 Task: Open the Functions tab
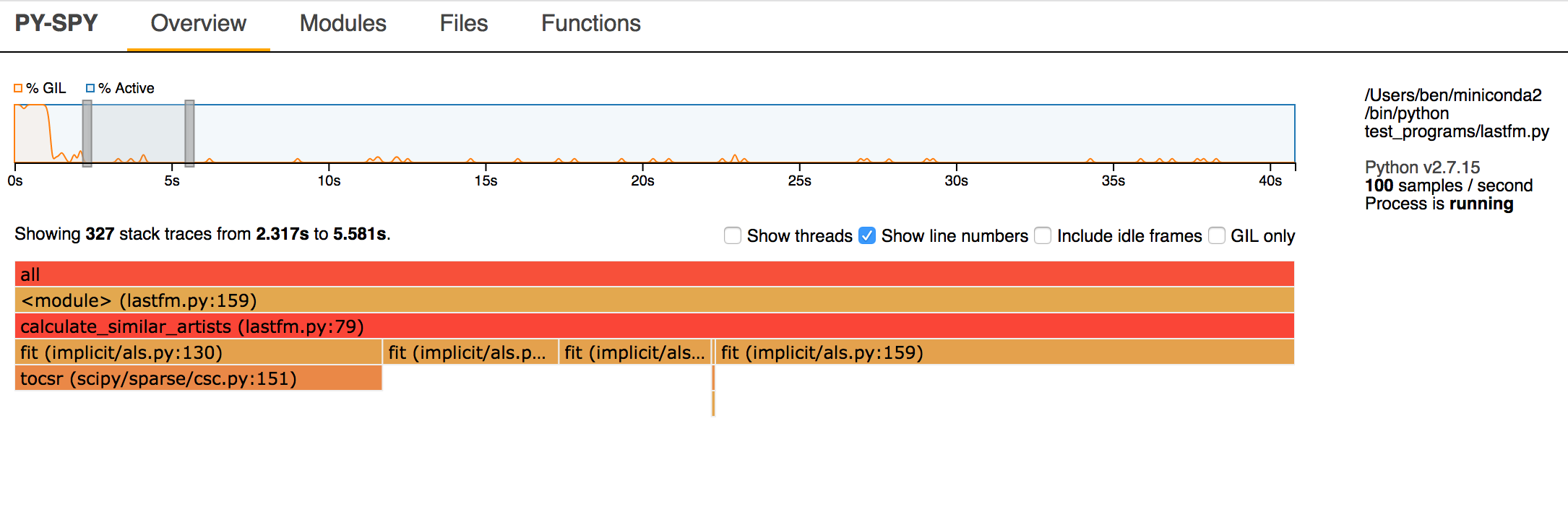click(590, 23)
